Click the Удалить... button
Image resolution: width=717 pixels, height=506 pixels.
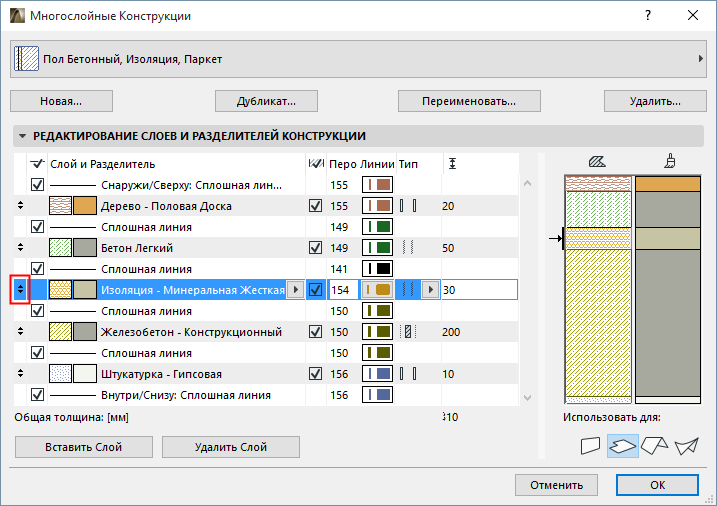click(x=655, y=101)
